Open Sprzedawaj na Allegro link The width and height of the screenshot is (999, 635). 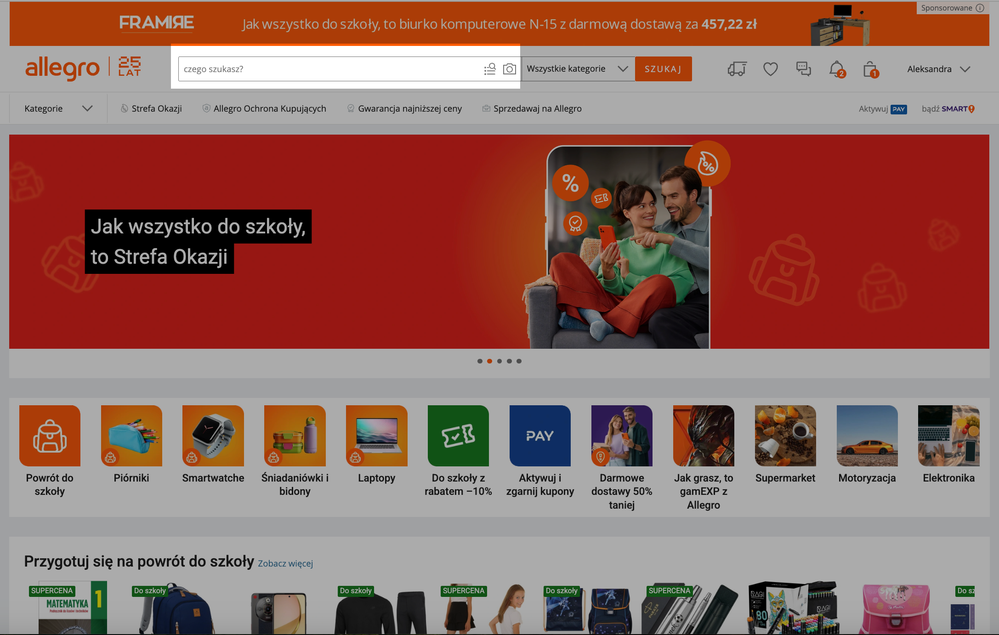531,108
